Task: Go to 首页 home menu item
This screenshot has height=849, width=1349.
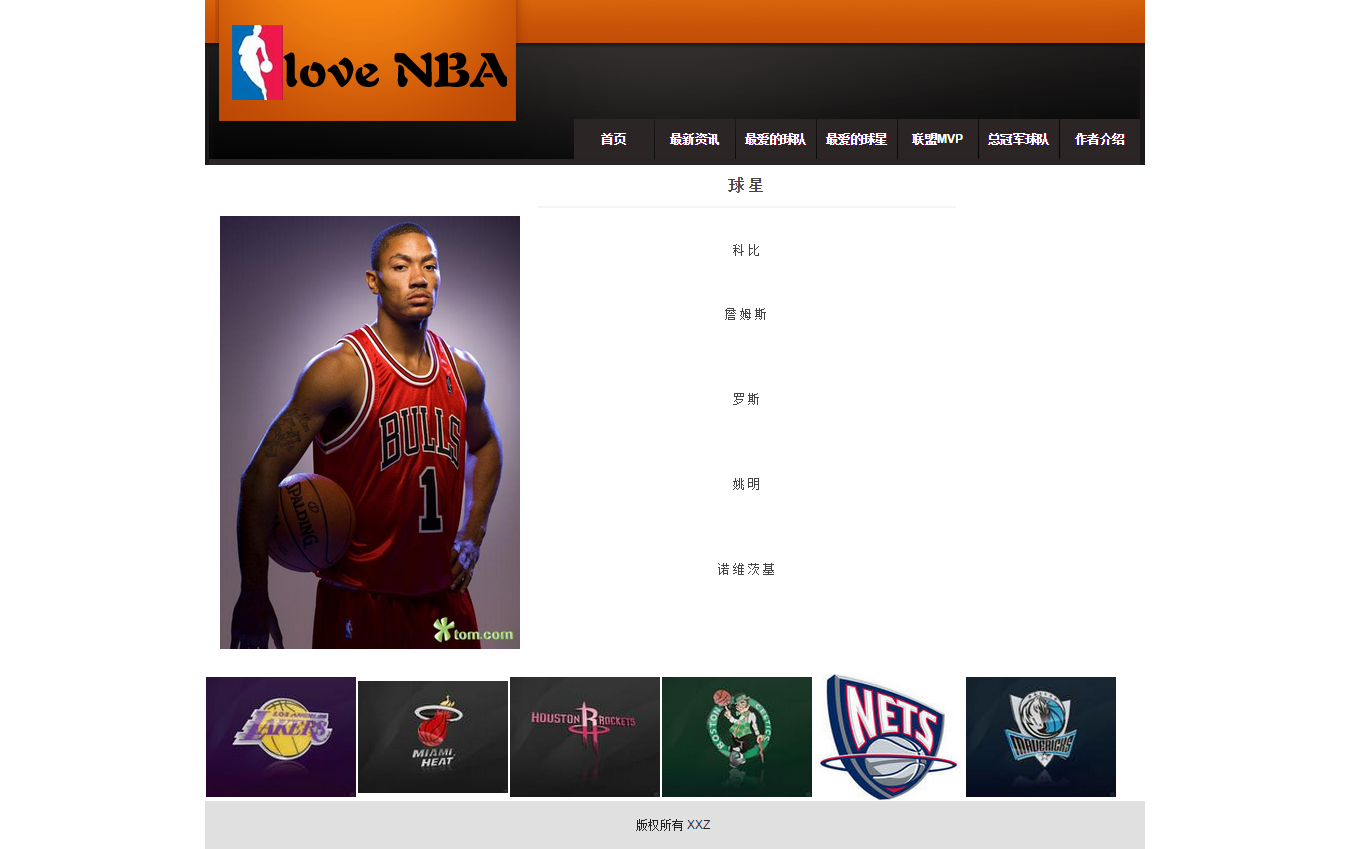Action: click(614, 140)
